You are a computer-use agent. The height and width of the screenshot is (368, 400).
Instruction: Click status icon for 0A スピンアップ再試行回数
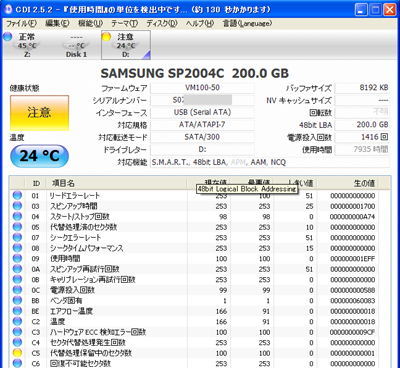pos(17,269)
